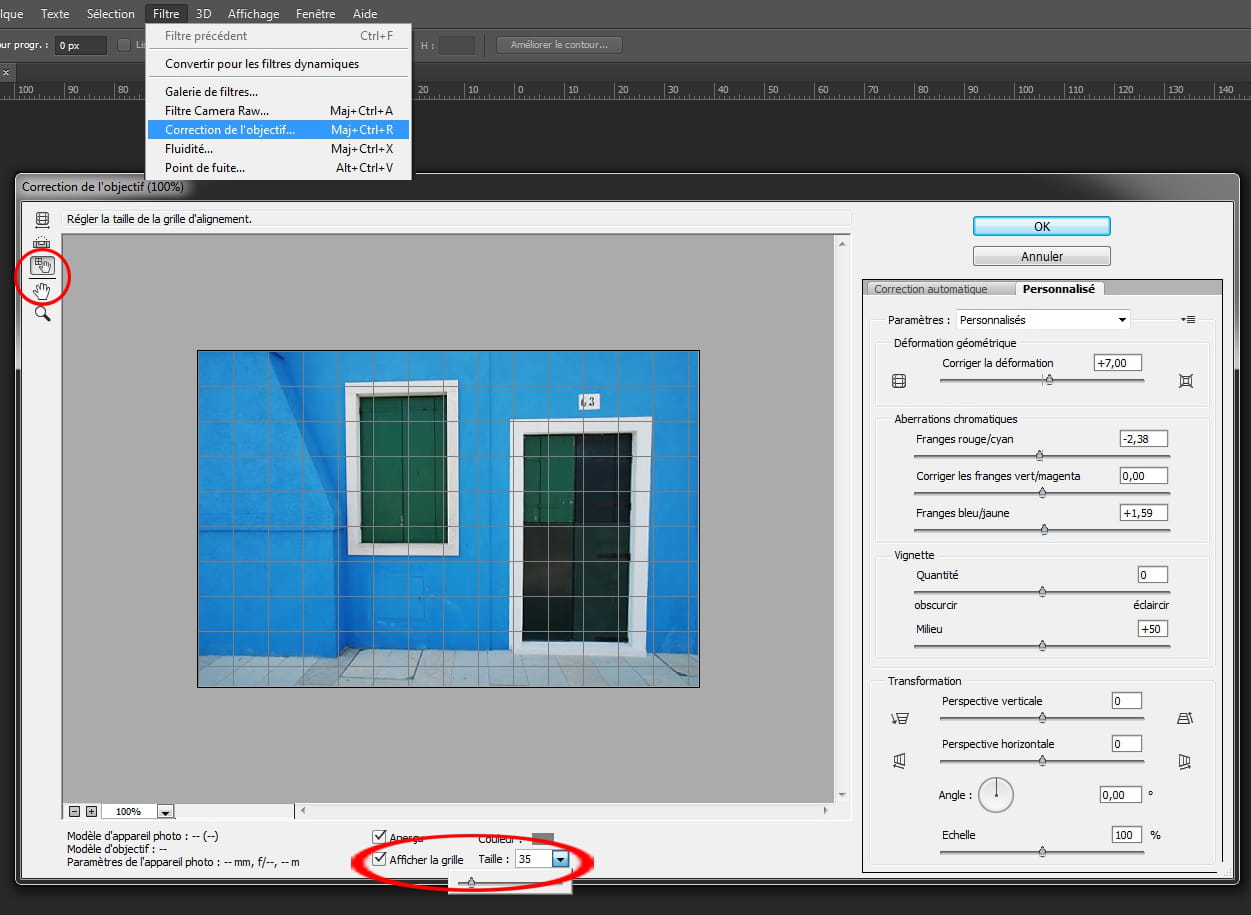Image resolution: width=1251 pixels, height=915 pixels.
Task: Click the Annuler button
Action: [x=1041, y=256]
